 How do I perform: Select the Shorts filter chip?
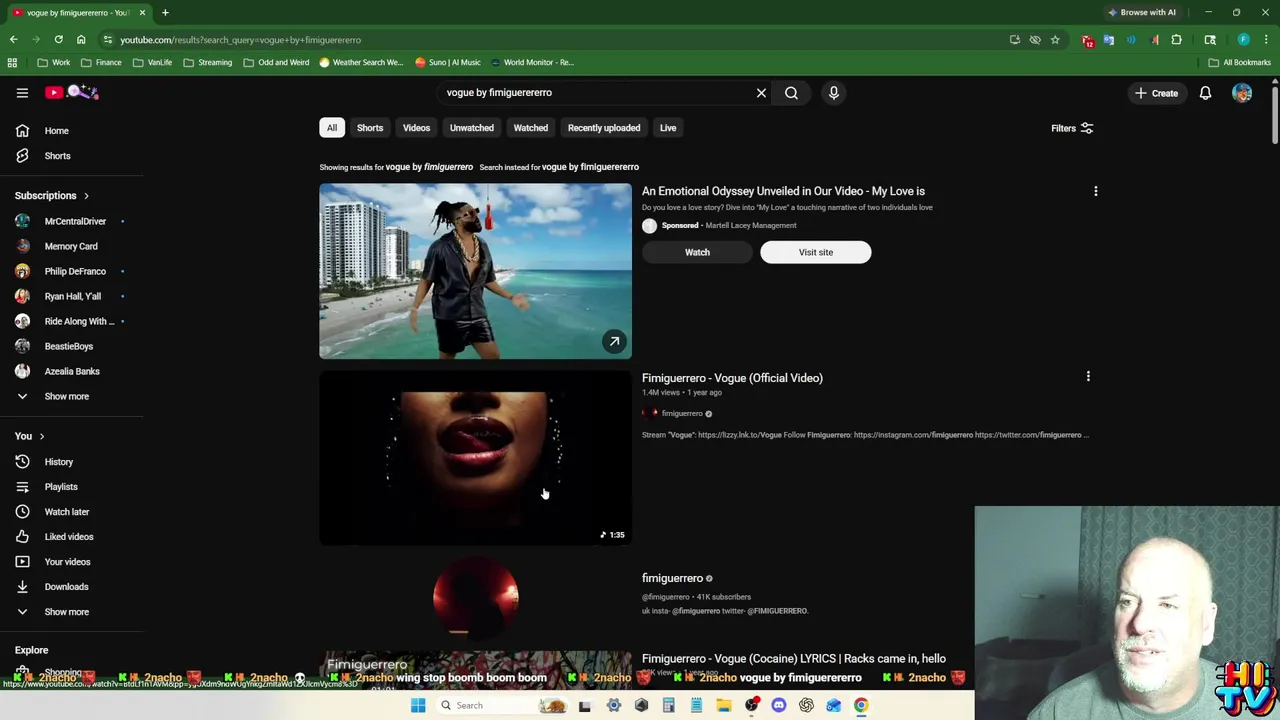[370, 128]
